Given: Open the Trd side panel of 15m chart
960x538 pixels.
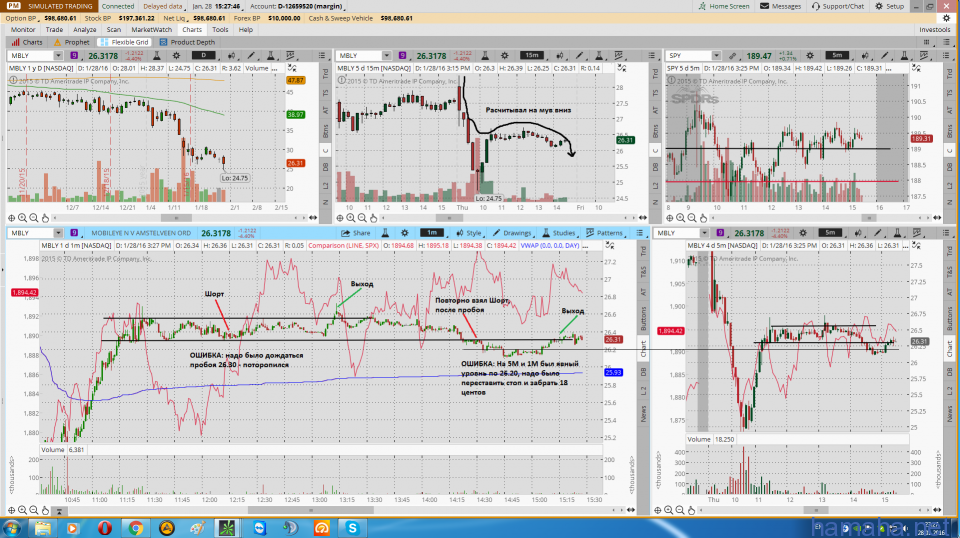Looking at the screenshot, I should coord(325,73).
